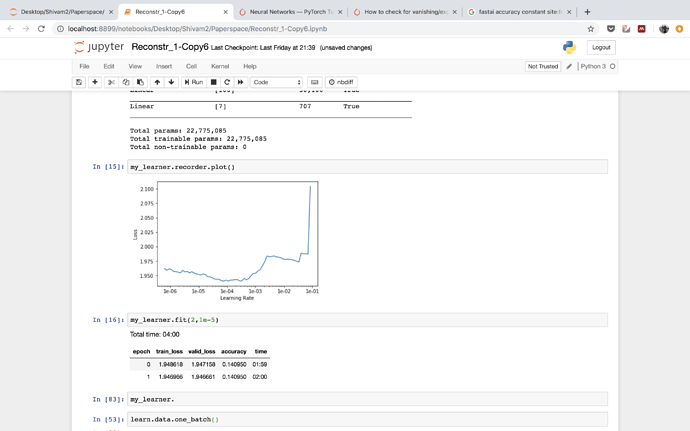Move the selected cell up
The height and width of the screenshot is (431, 690).
157,82
